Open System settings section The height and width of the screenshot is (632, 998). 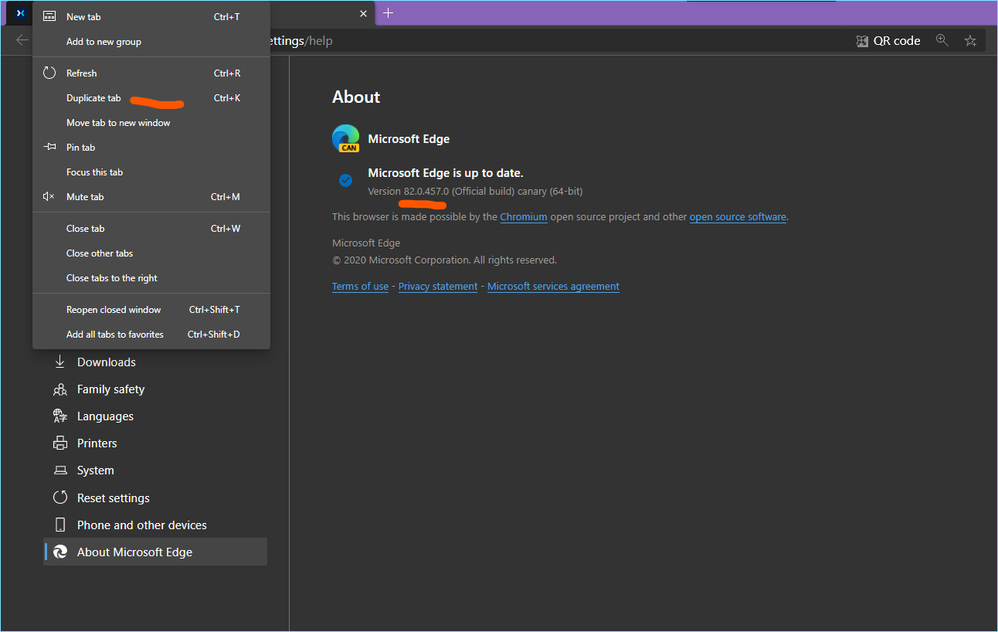tap(155, 470)
